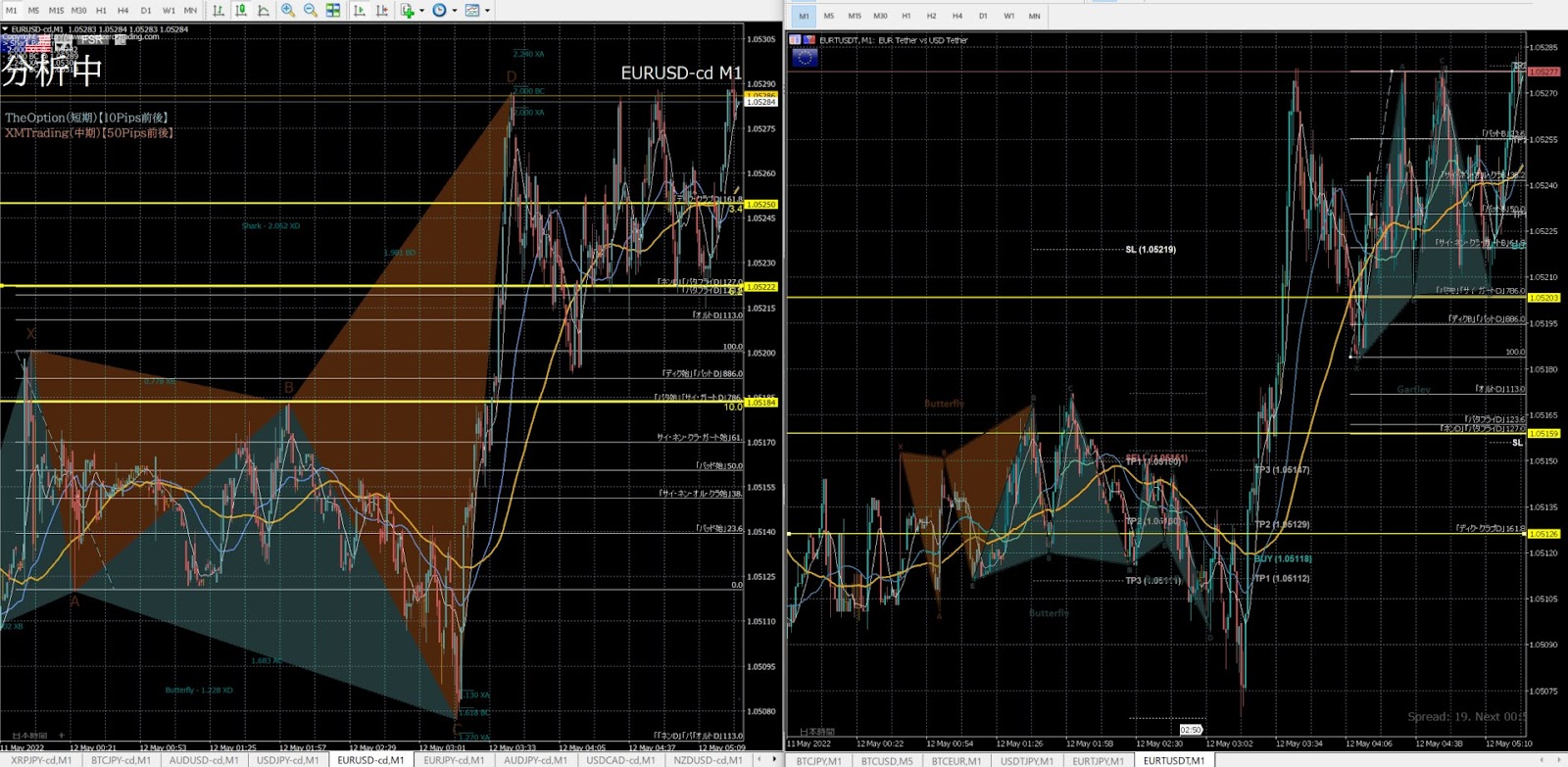Open the BTCEUR,M1 chart tab

tap(955, 761)
